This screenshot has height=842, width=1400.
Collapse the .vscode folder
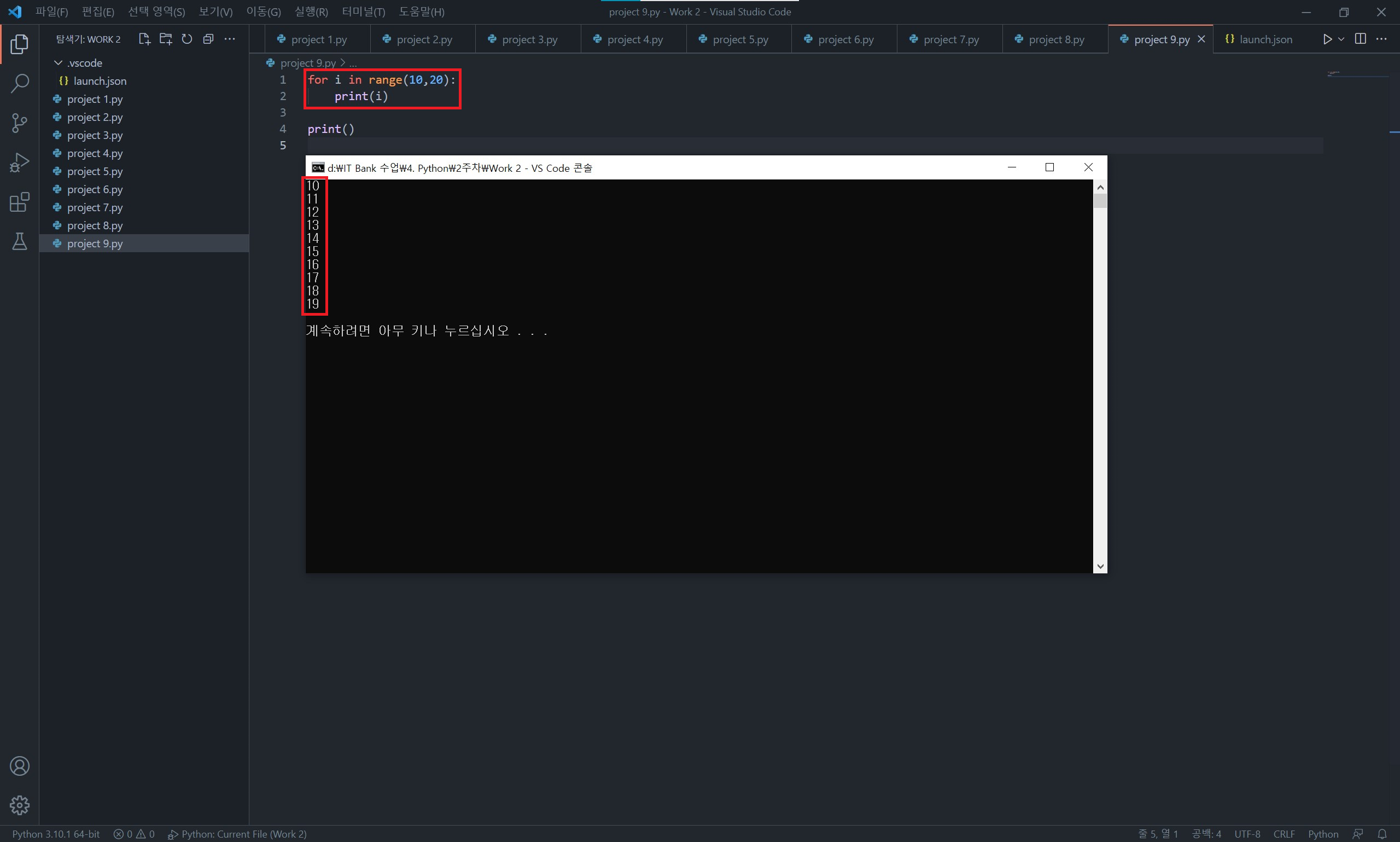click(x=58, y=63)
